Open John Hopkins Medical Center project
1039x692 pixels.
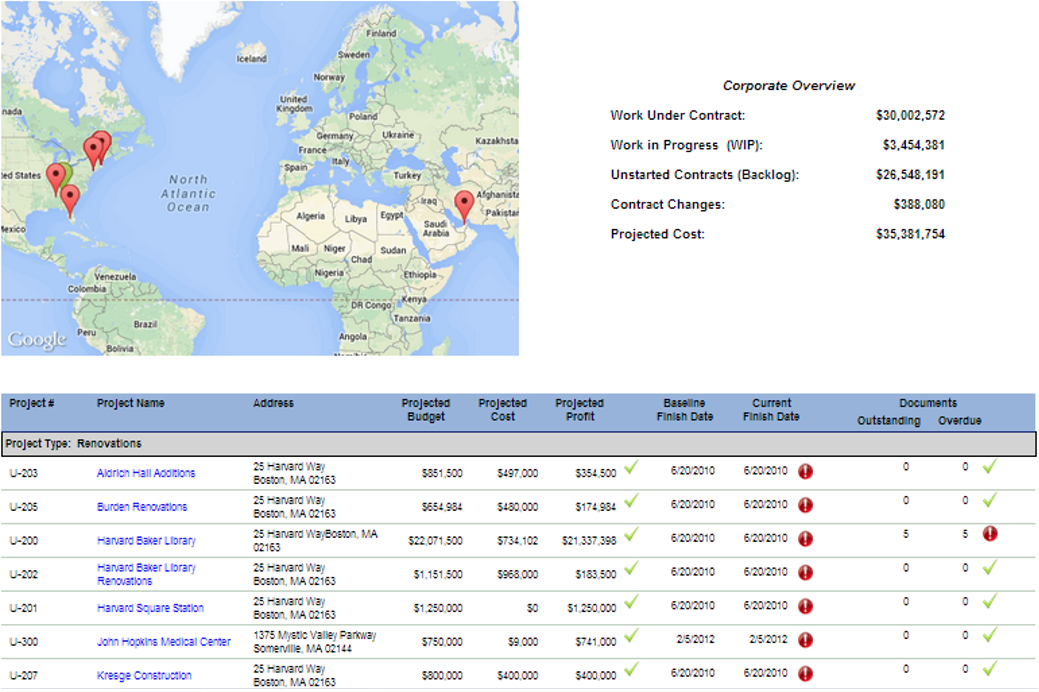163,642
